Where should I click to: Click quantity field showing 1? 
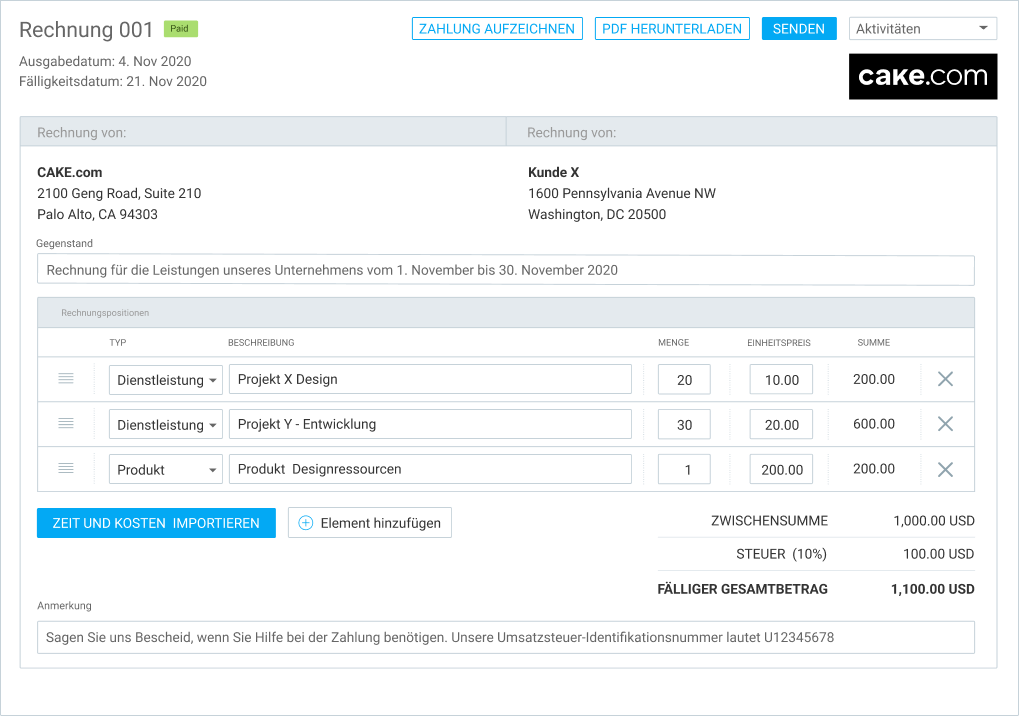click(684, 470)
